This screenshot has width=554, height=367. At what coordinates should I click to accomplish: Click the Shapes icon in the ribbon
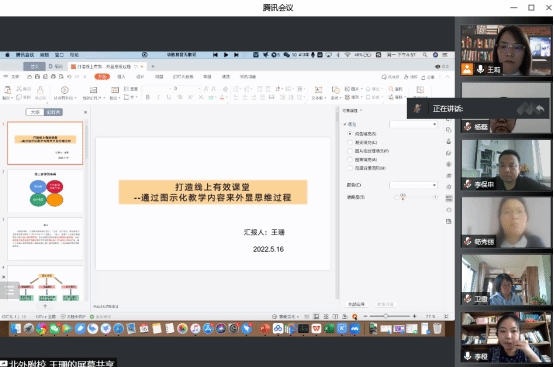[335, 90]
